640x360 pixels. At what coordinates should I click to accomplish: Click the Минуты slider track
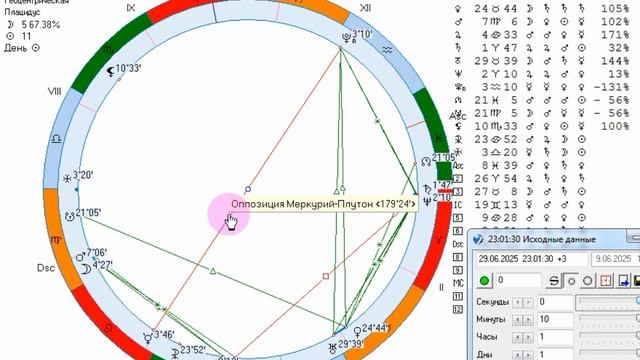pyautogui.click(x=608, y=319)
